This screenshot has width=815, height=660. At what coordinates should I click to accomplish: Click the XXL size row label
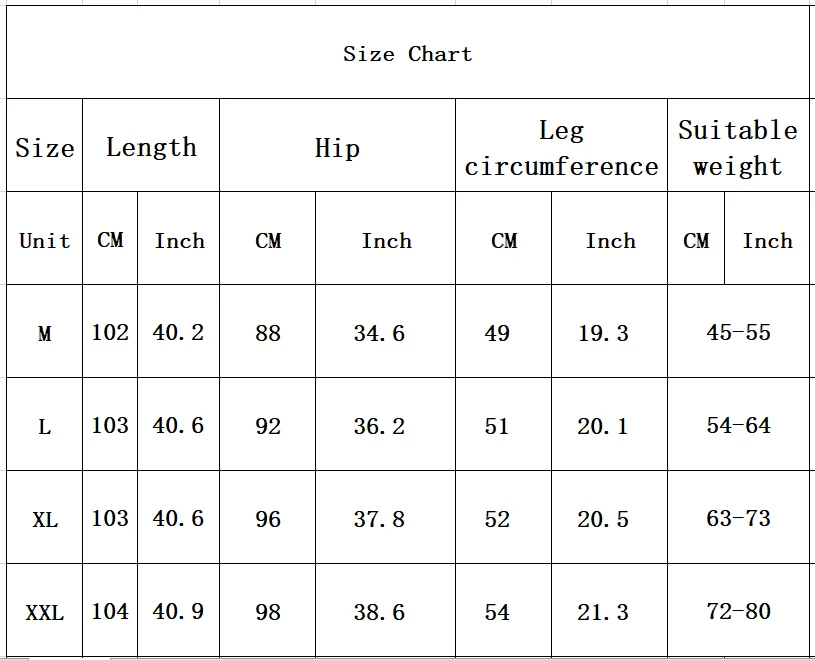[45, 610]
